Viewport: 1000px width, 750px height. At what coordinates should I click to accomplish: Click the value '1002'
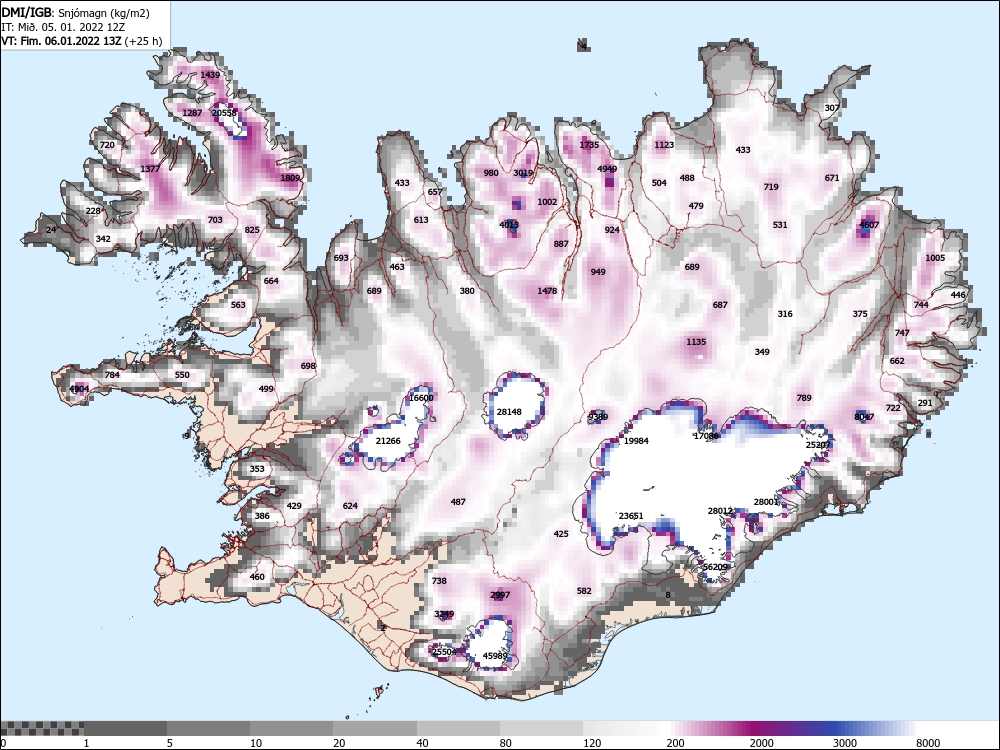click(547, 202)
